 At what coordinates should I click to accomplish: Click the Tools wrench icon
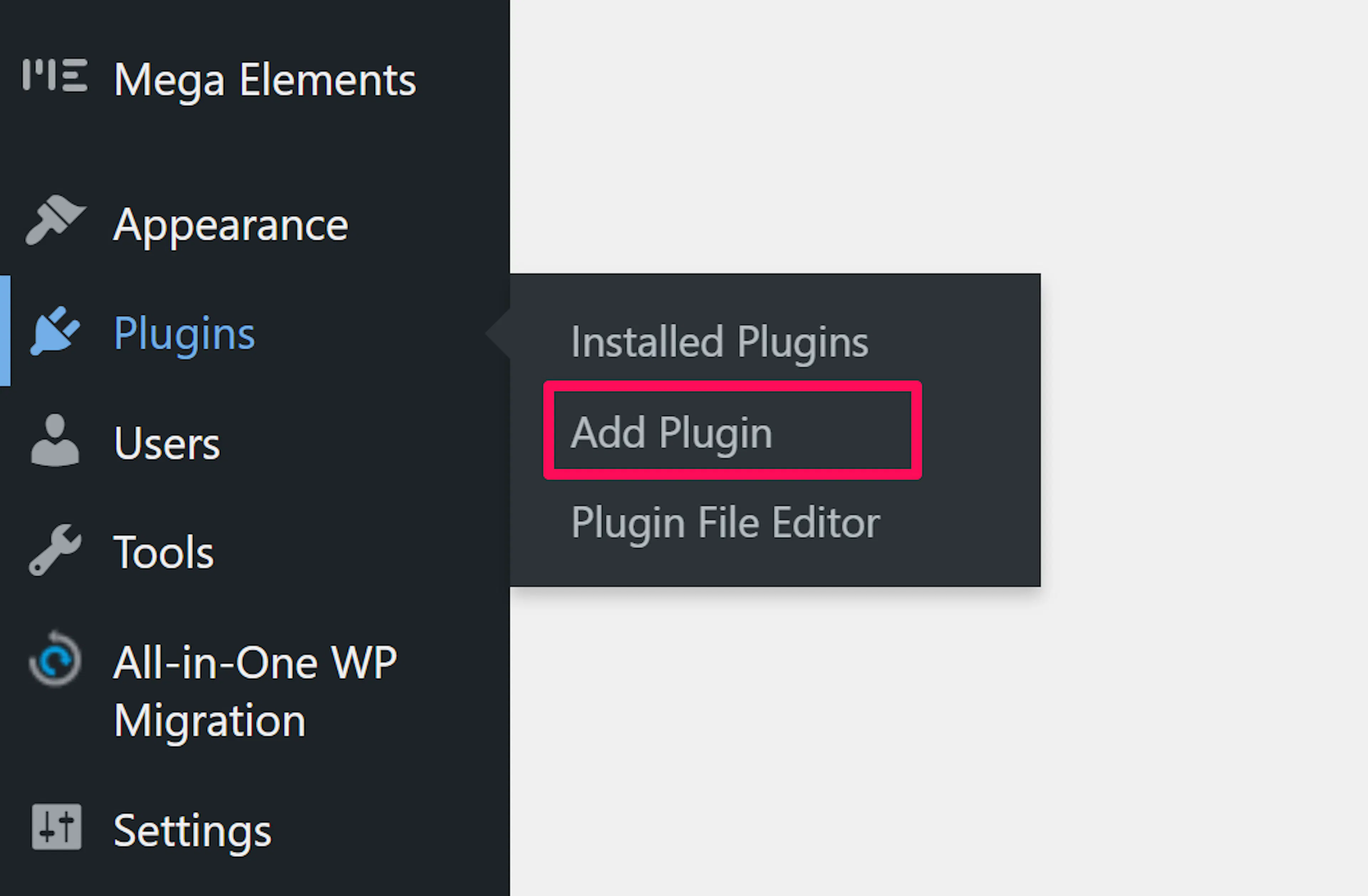click(55, 550)
